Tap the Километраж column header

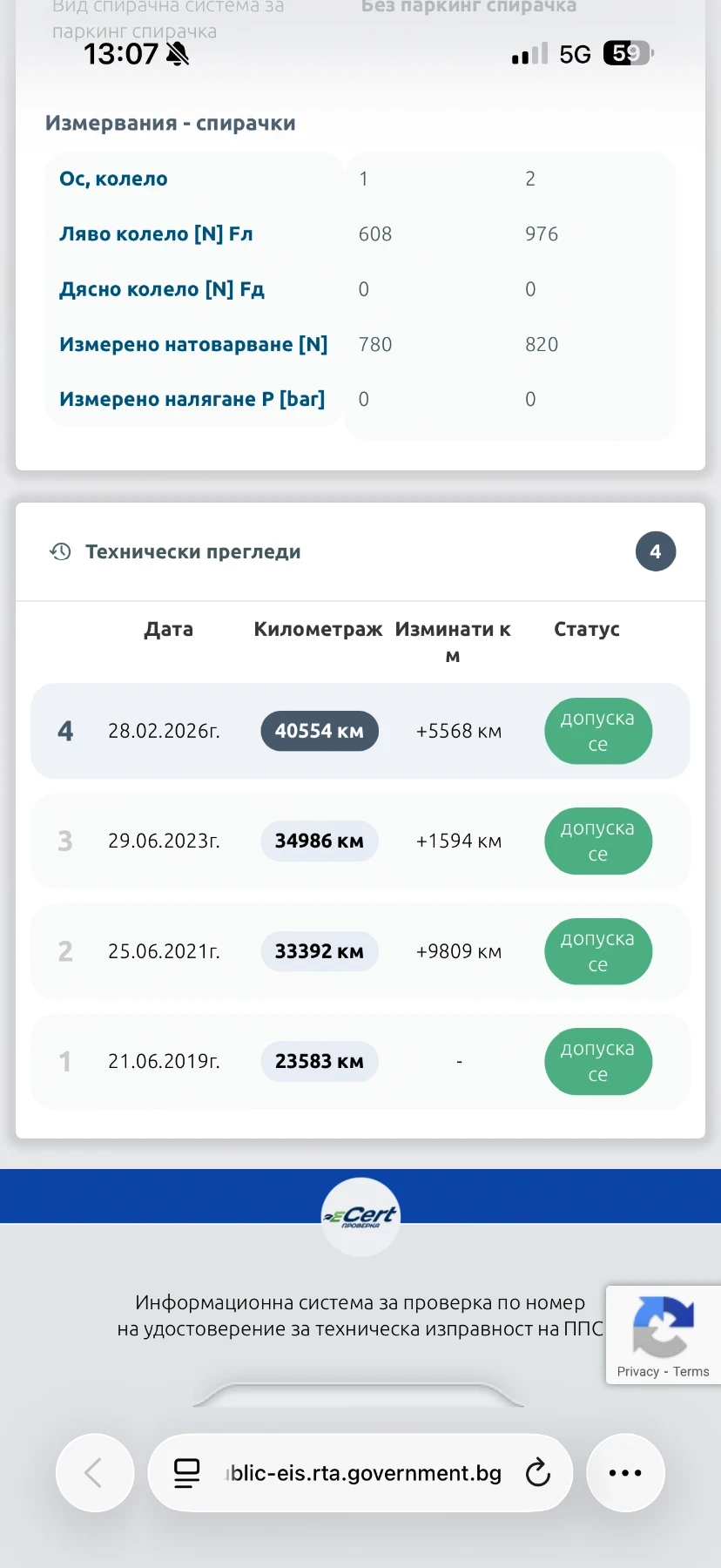point(318,629)
